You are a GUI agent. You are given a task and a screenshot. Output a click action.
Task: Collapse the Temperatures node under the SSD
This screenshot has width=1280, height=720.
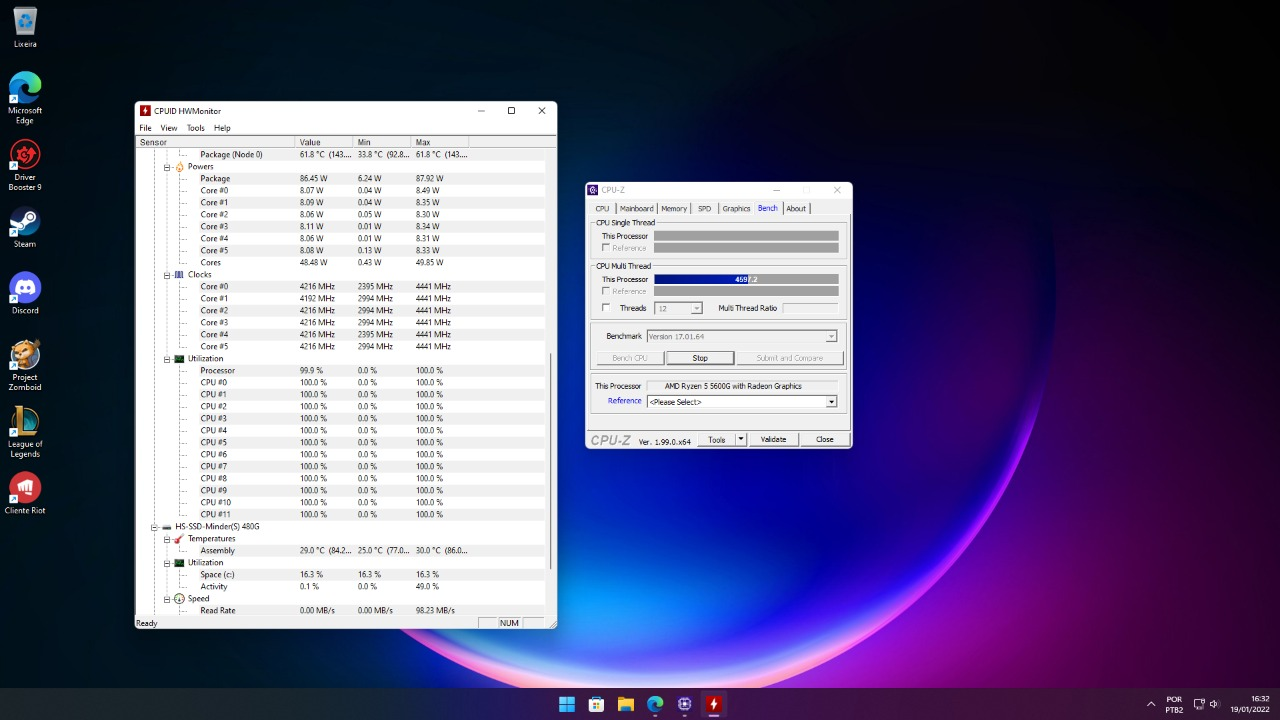pos(168,539)
